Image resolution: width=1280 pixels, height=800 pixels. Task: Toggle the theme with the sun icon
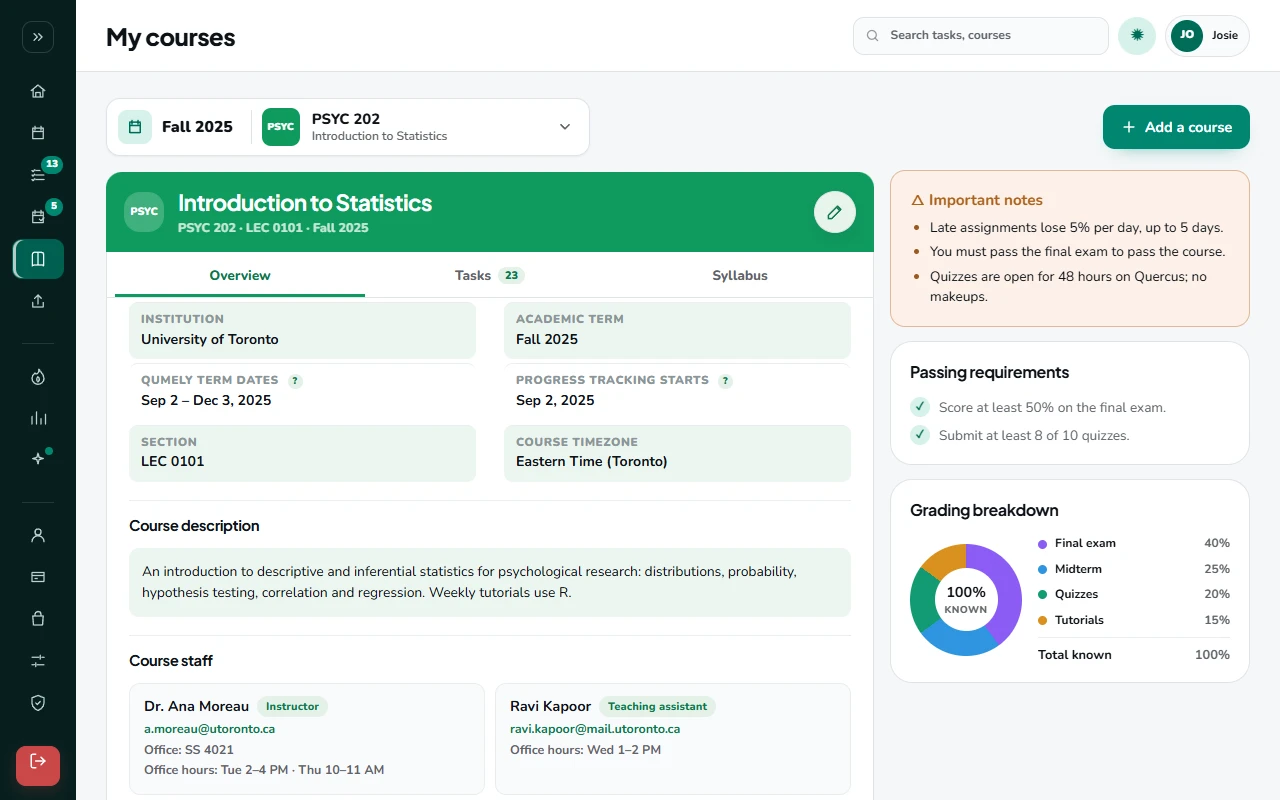coord(1137,36)
